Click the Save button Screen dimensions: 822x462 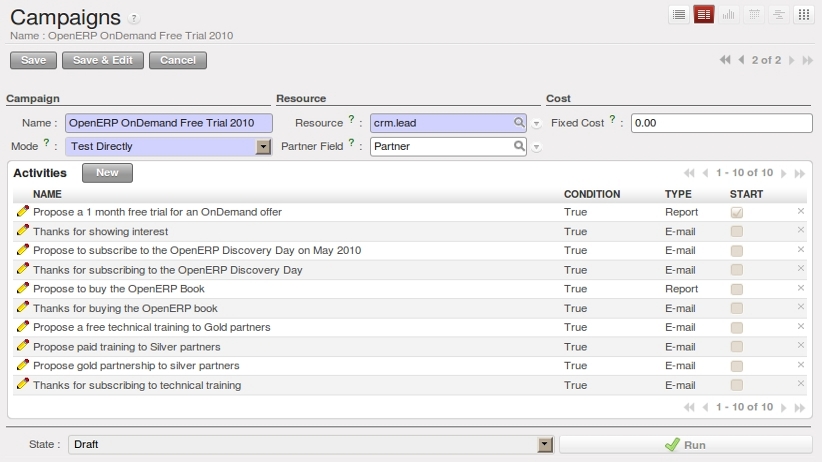coord(33,60)
